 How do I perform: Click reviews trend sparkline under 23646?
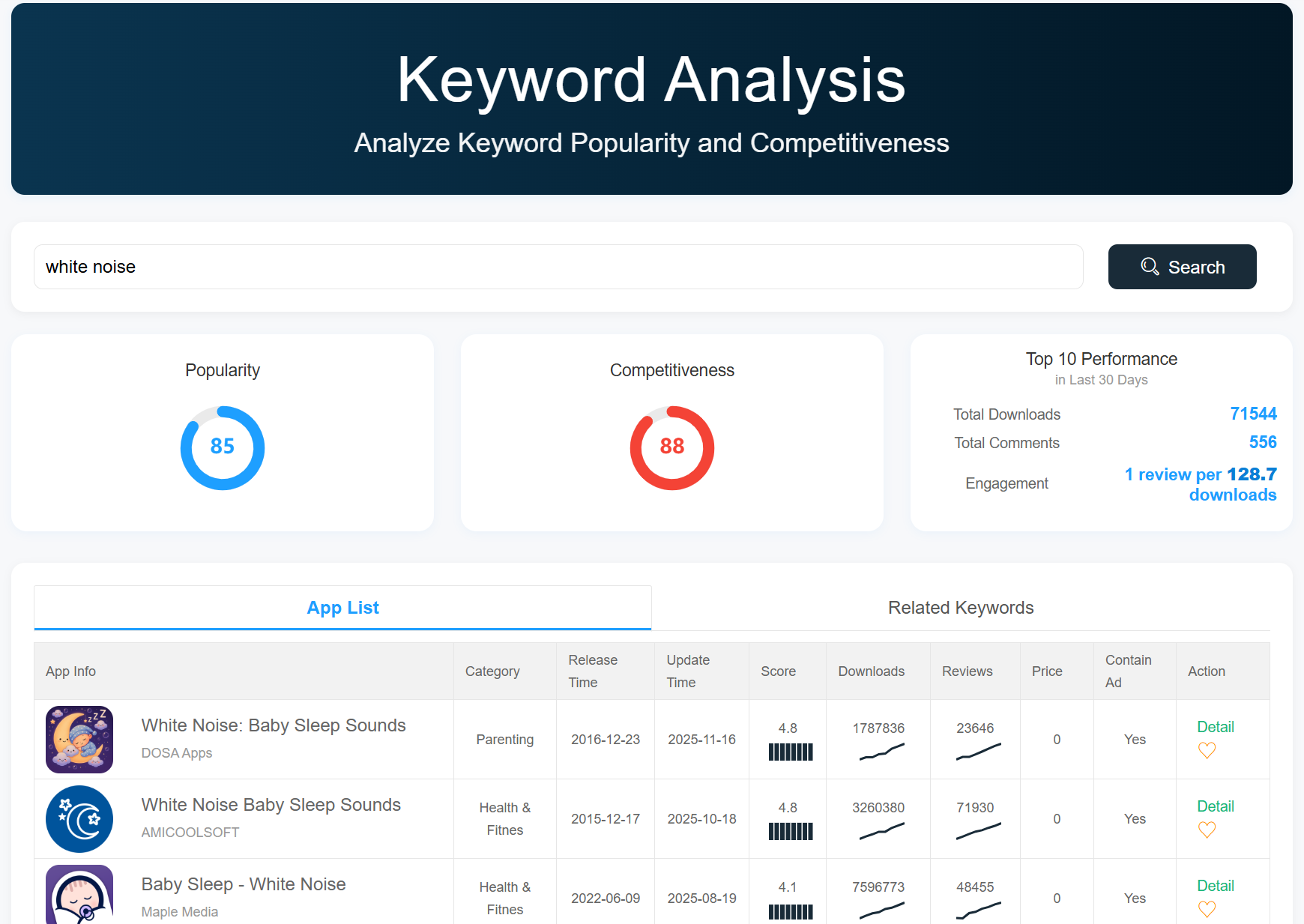point(979,752)
